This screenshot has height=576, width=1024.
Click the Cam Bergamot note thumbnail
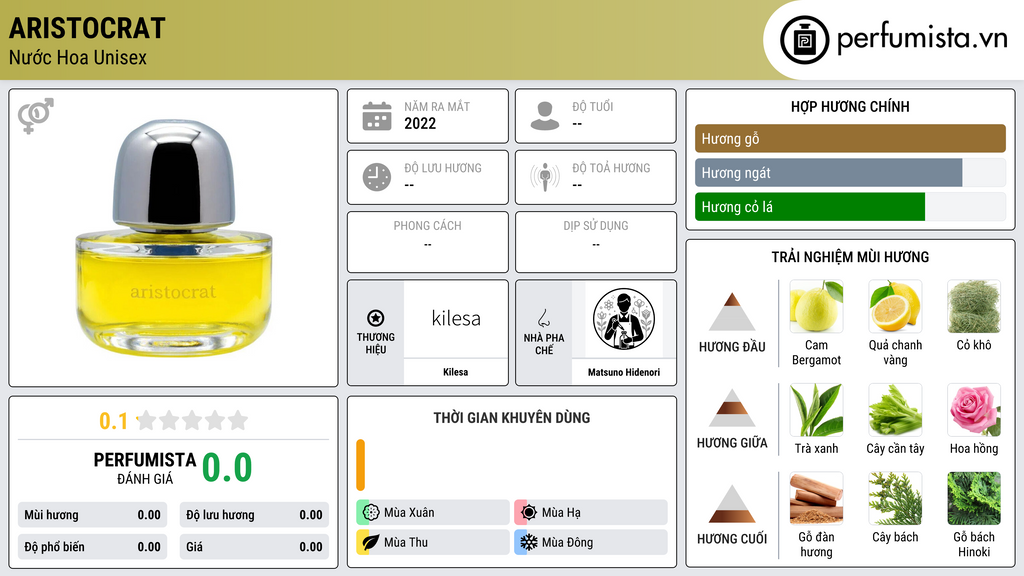[x=816, y=306]
